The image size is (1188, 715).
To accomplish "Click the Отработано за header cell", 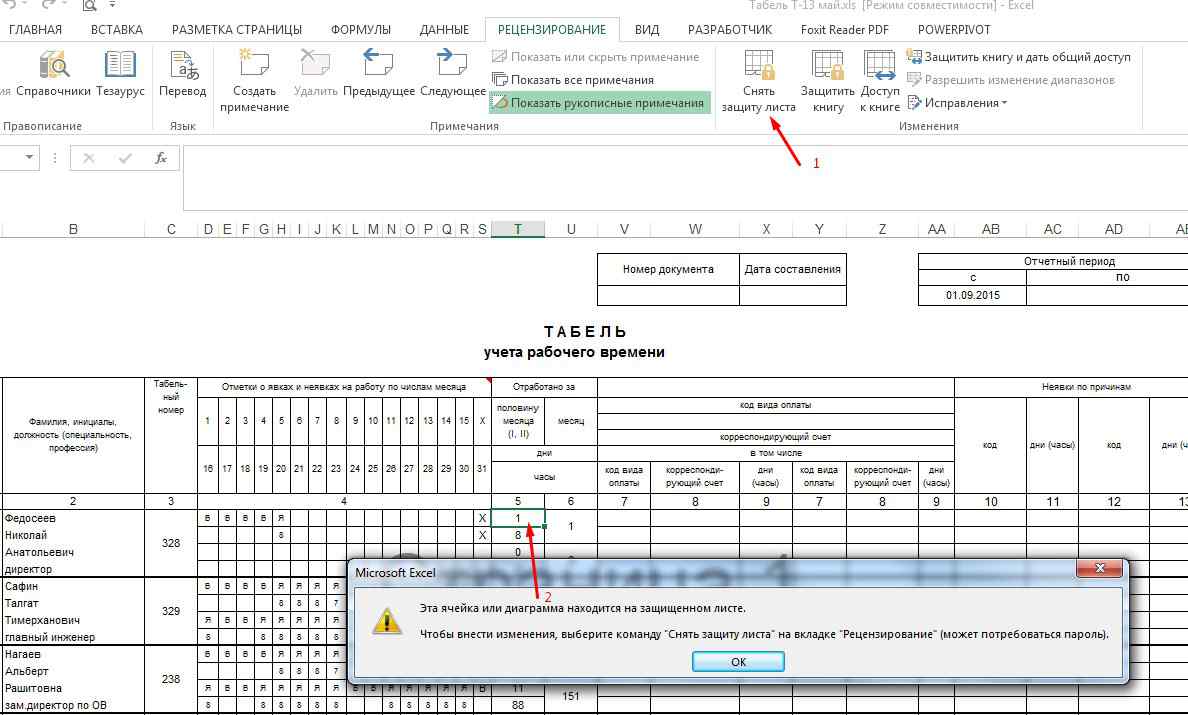I will coord(544,387).
